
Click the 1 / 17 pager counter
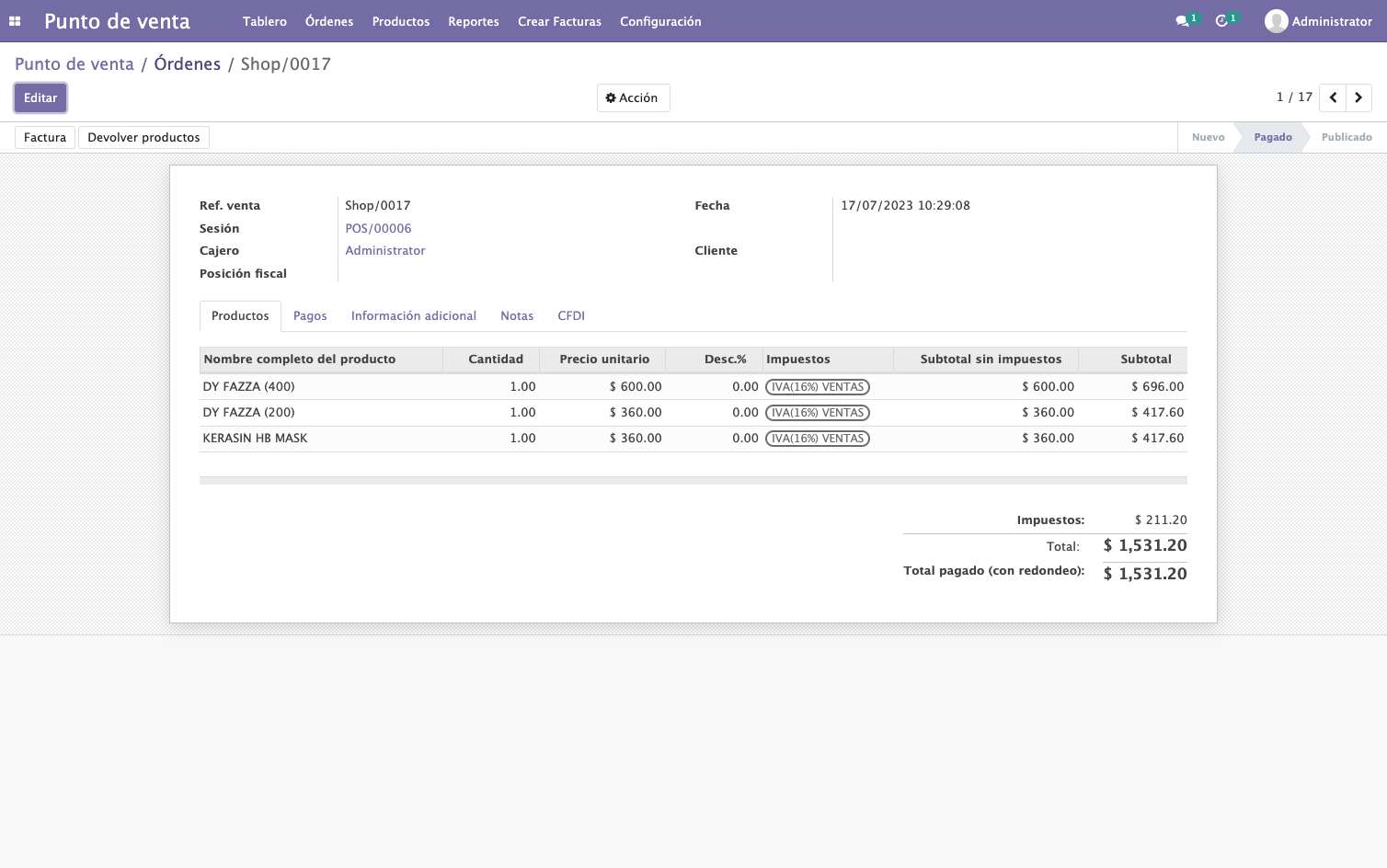click(1294, 97)
